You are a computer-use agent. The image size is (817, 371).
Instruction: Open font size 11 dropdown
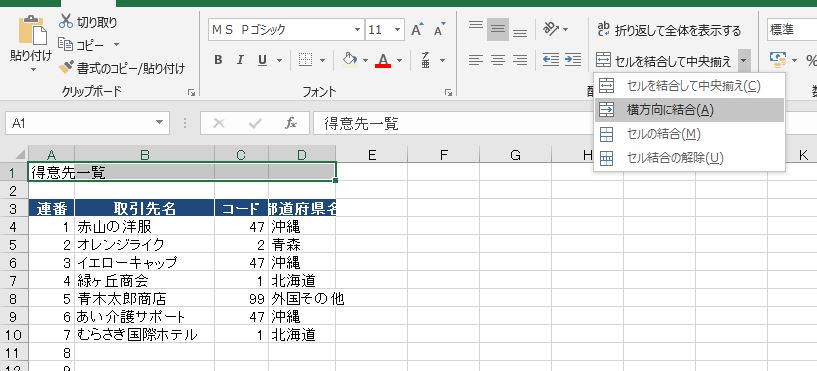(398, 30)
